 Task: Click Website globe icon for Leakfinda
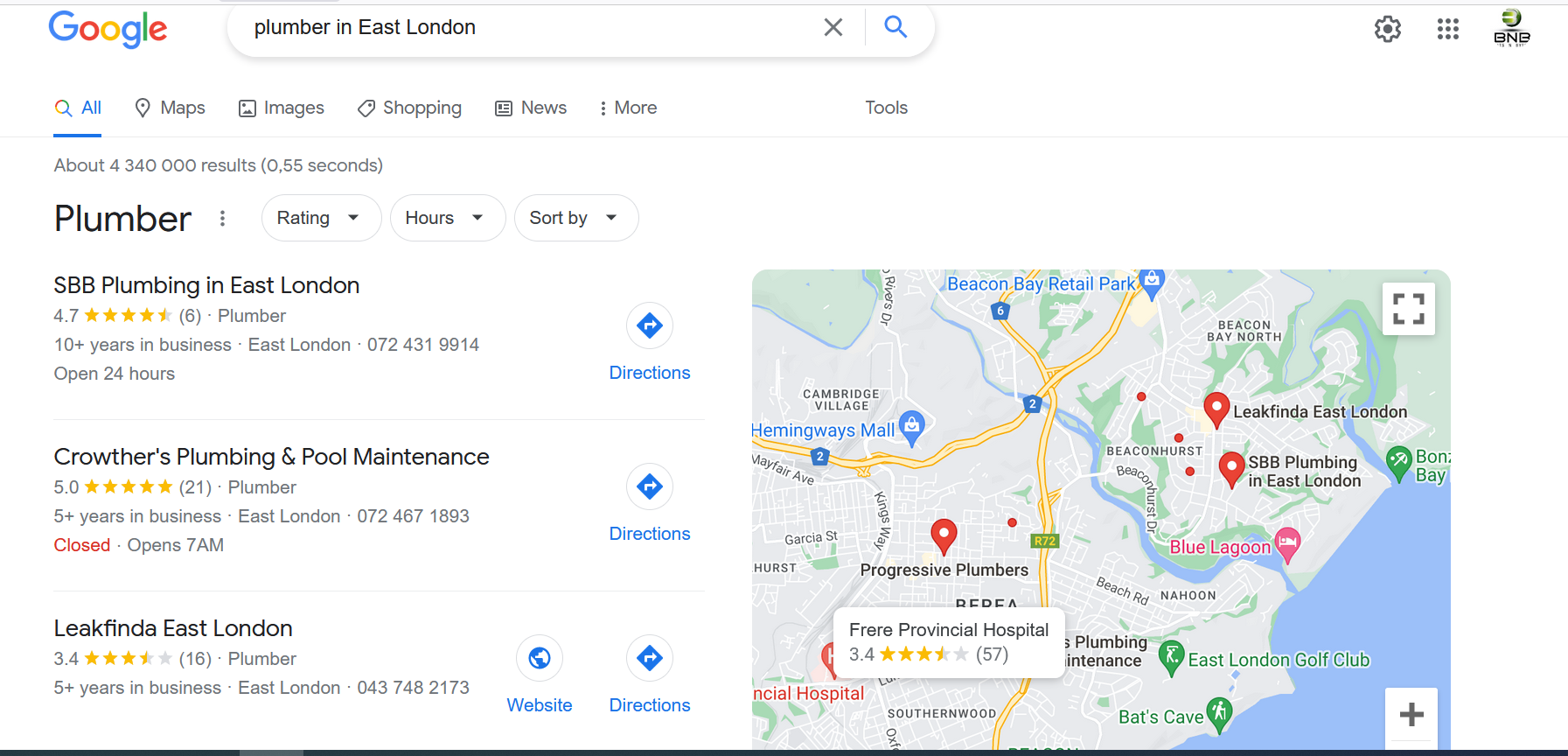tap(540, 658)
